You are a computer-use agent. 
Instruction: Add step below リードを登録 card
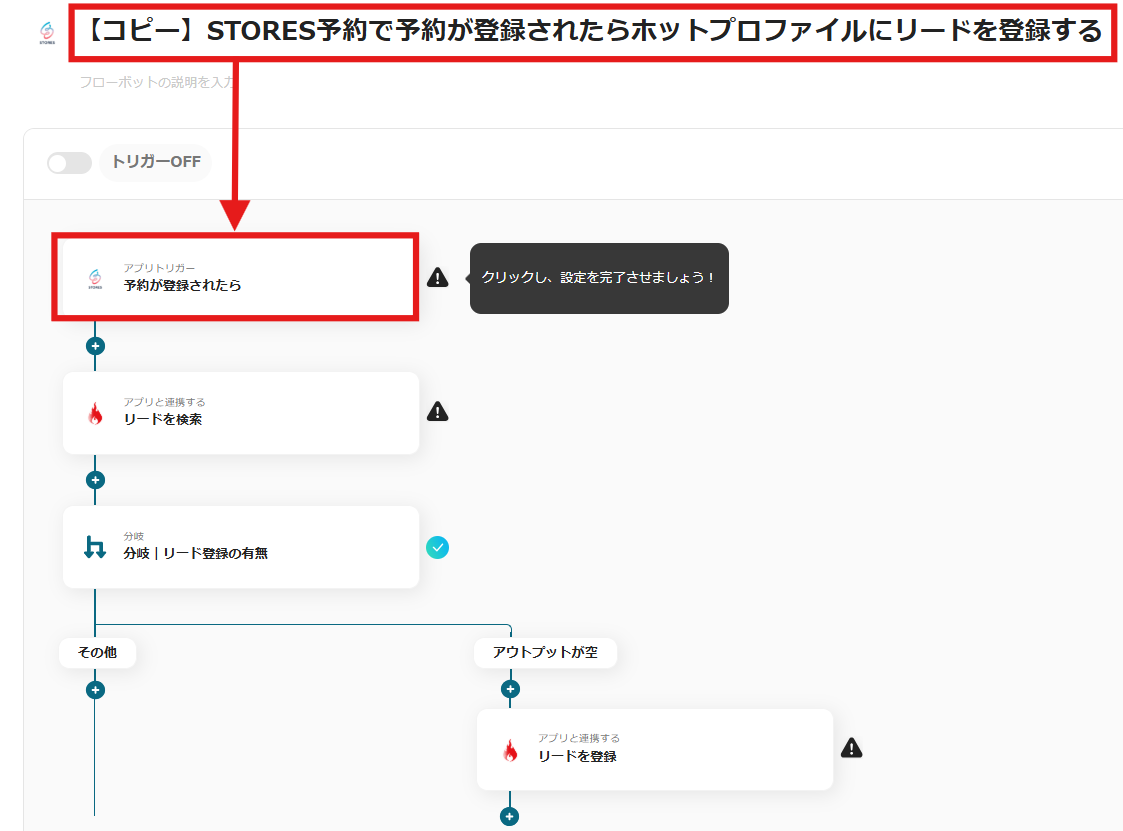[x=509, y=816]
